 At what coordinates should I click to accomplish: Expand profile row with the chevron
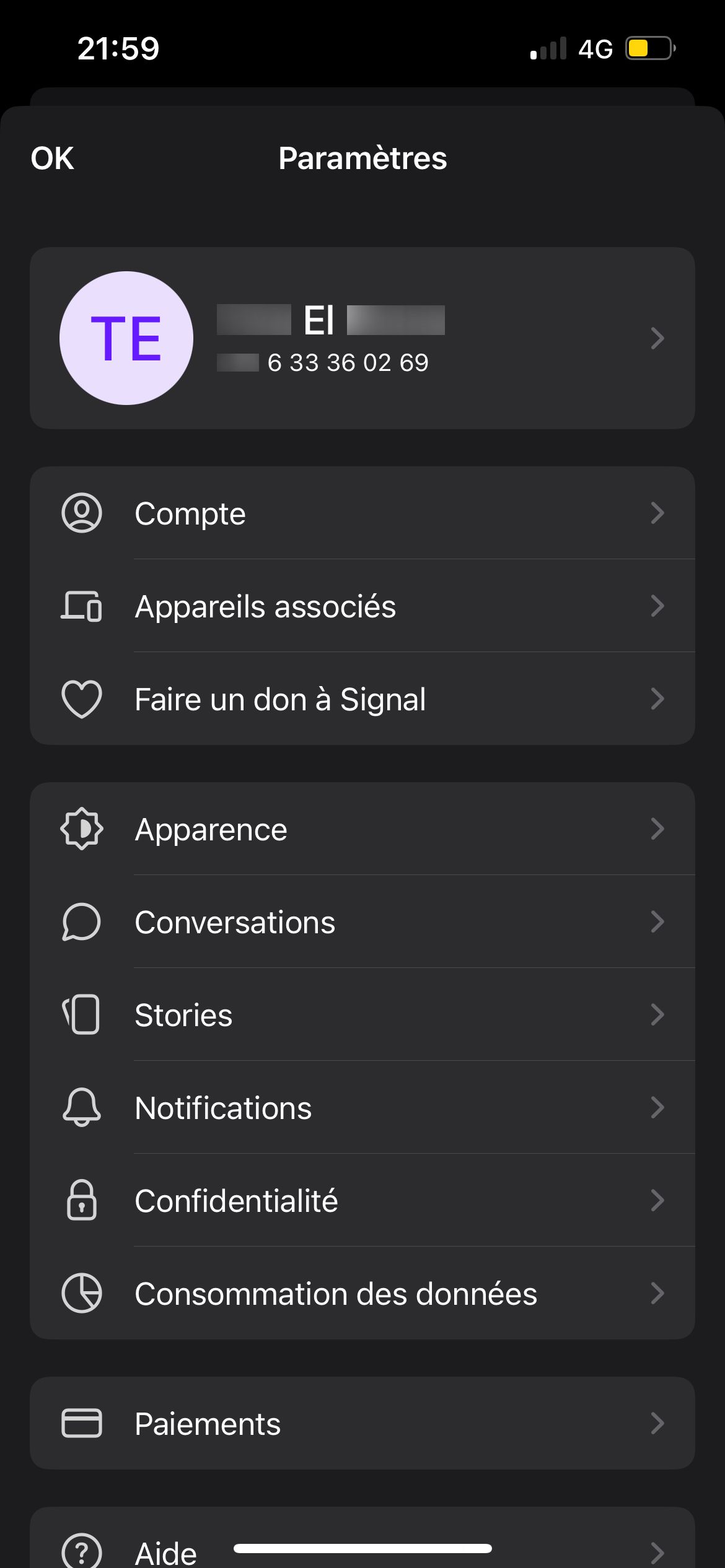(657, 338)
